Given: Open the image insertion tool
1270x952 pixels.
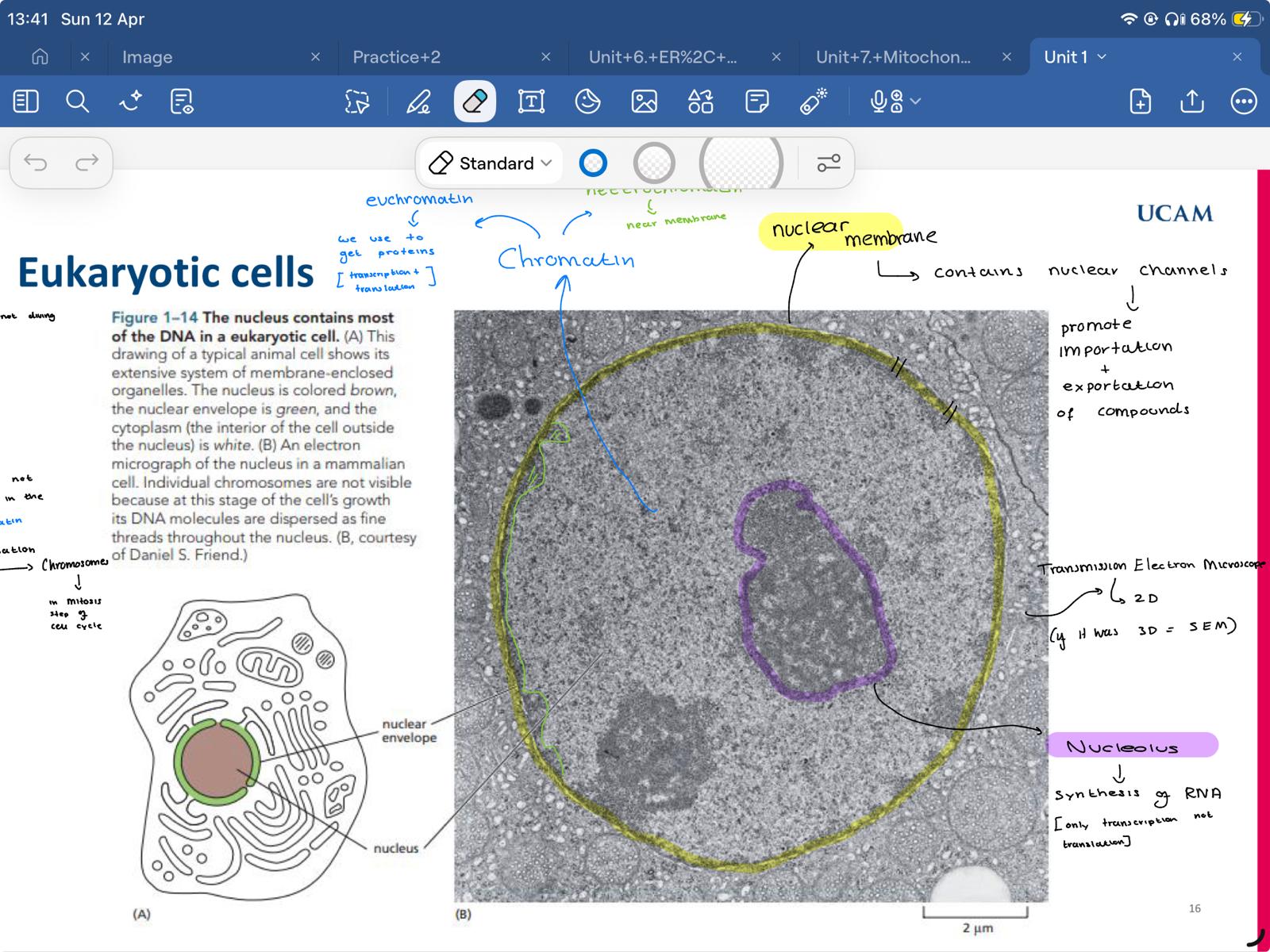Looking at the screenshot, I should tap(645, 102).
